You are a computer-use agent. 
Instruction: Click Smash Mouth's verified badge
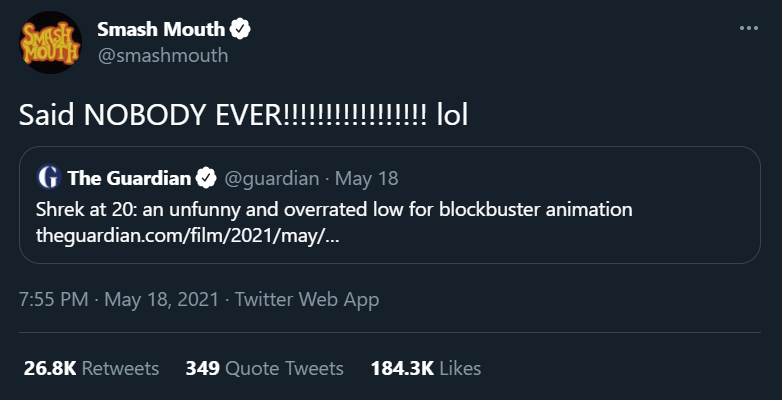point(240,30)
